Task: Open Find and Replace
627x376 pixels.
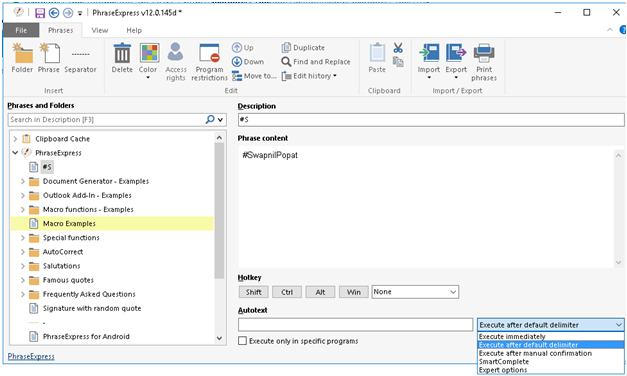Action: [316, 62]
